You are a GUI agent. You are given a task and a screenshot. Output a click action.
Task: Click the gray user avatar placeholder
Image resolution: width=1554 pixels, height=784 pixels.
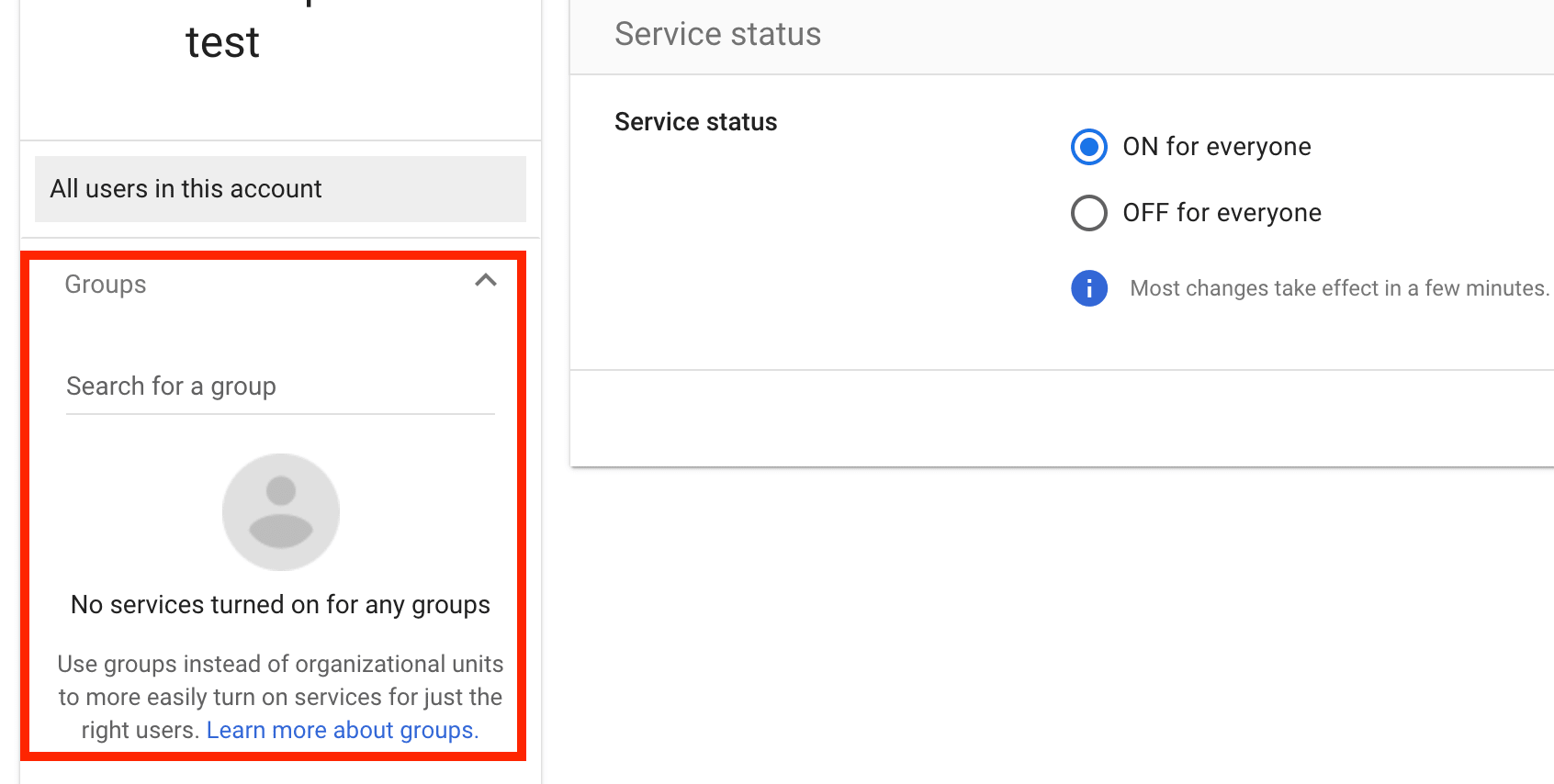[281, 512]
